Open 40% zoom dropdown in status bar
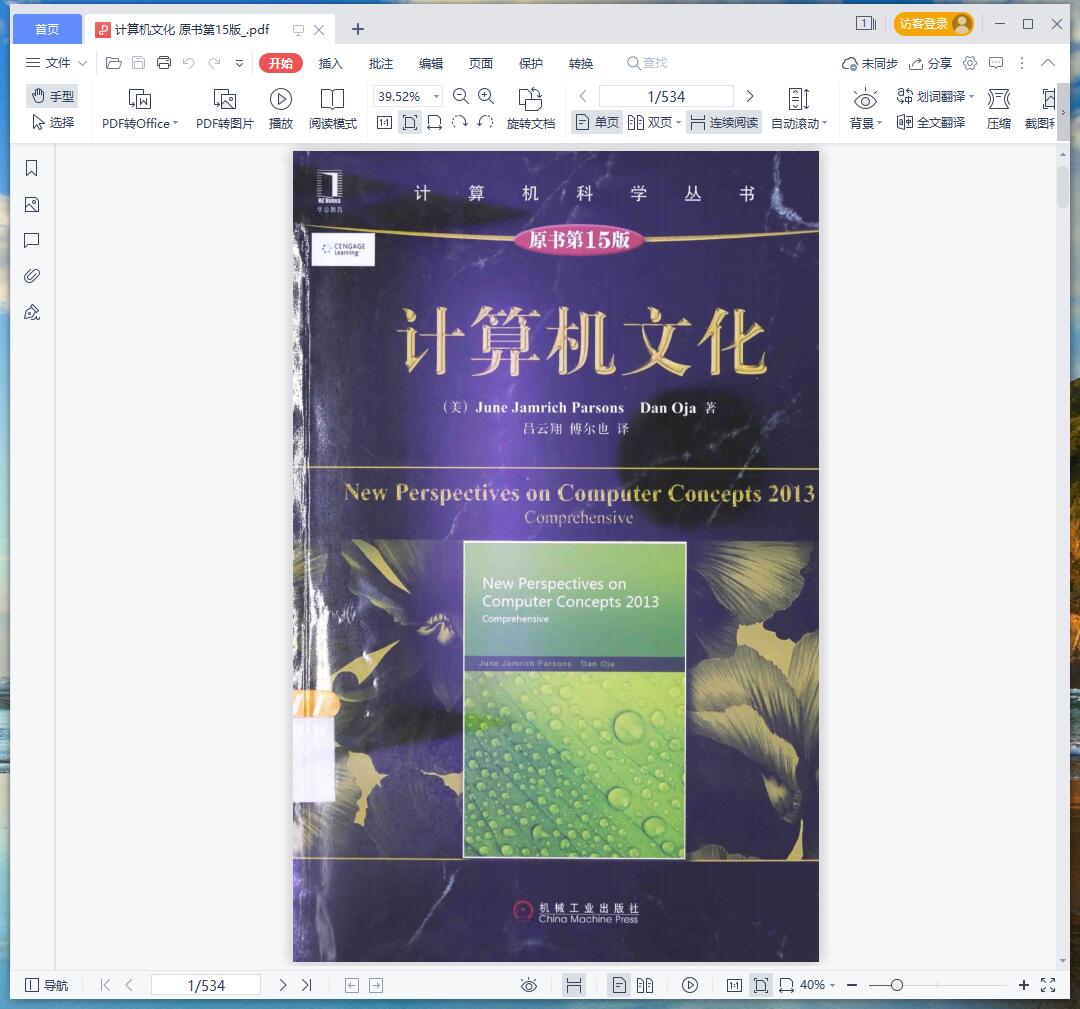 [x=816, y=985]
